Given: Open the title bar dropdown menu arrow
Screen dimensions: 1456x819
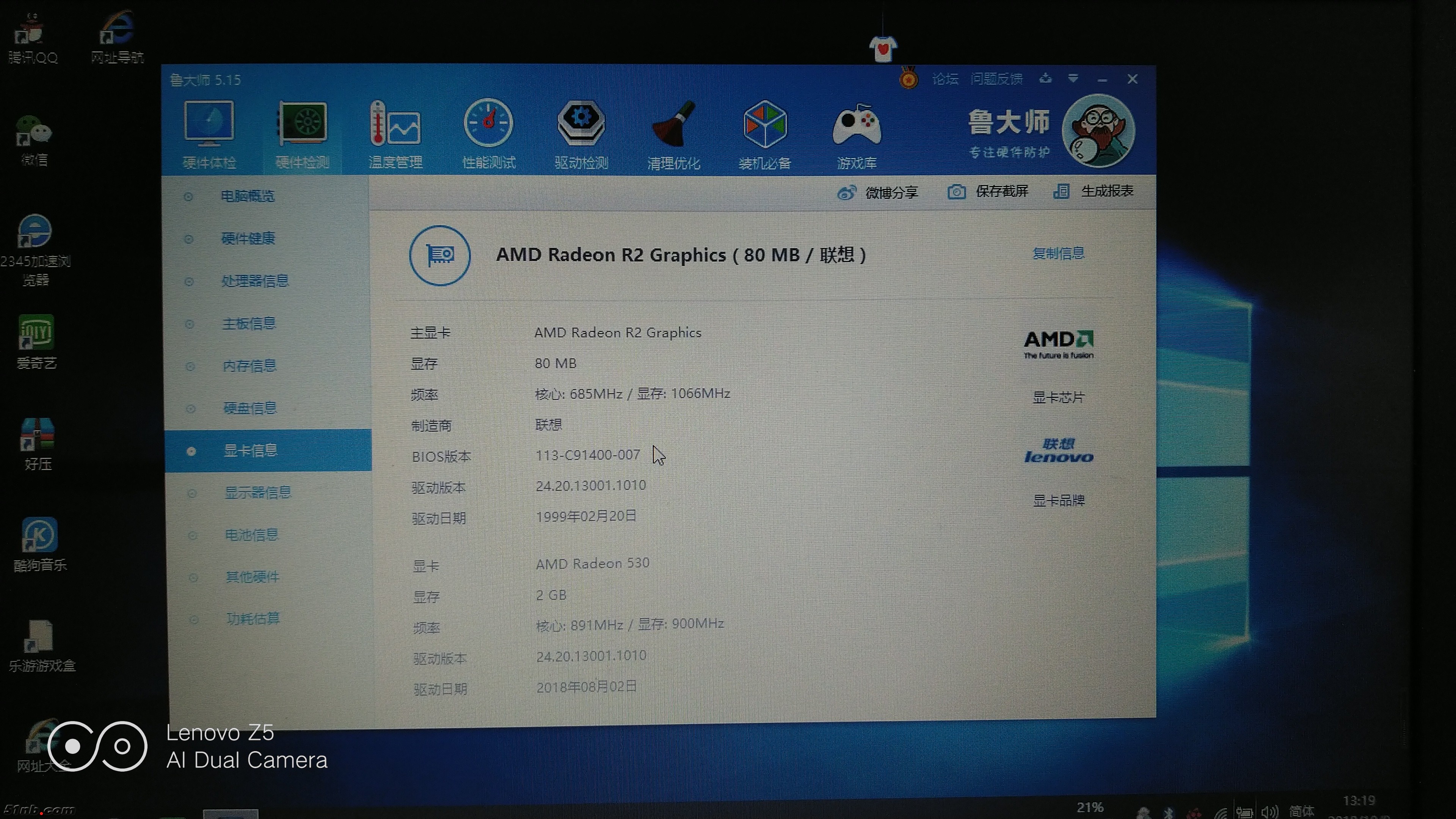Looking at the screenshot, I should (x=1073, y=78).
